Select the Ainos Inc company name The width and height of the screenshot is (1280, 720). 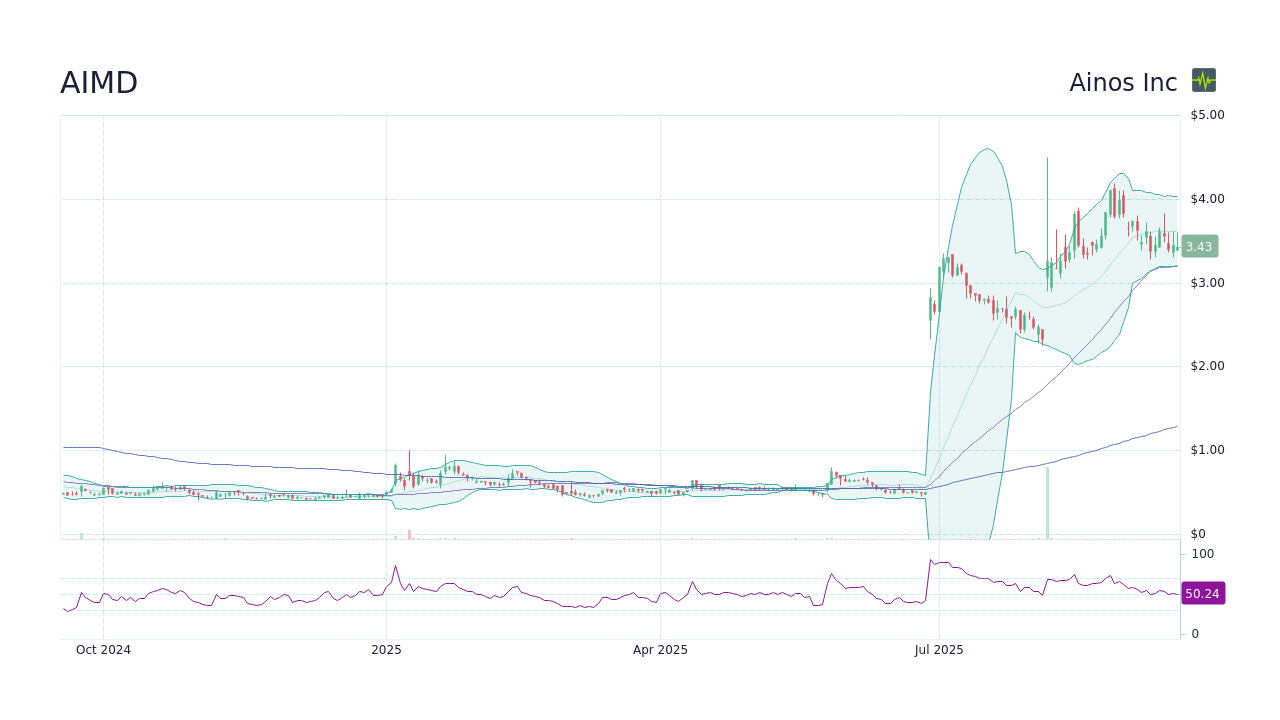pos(1122,82)
